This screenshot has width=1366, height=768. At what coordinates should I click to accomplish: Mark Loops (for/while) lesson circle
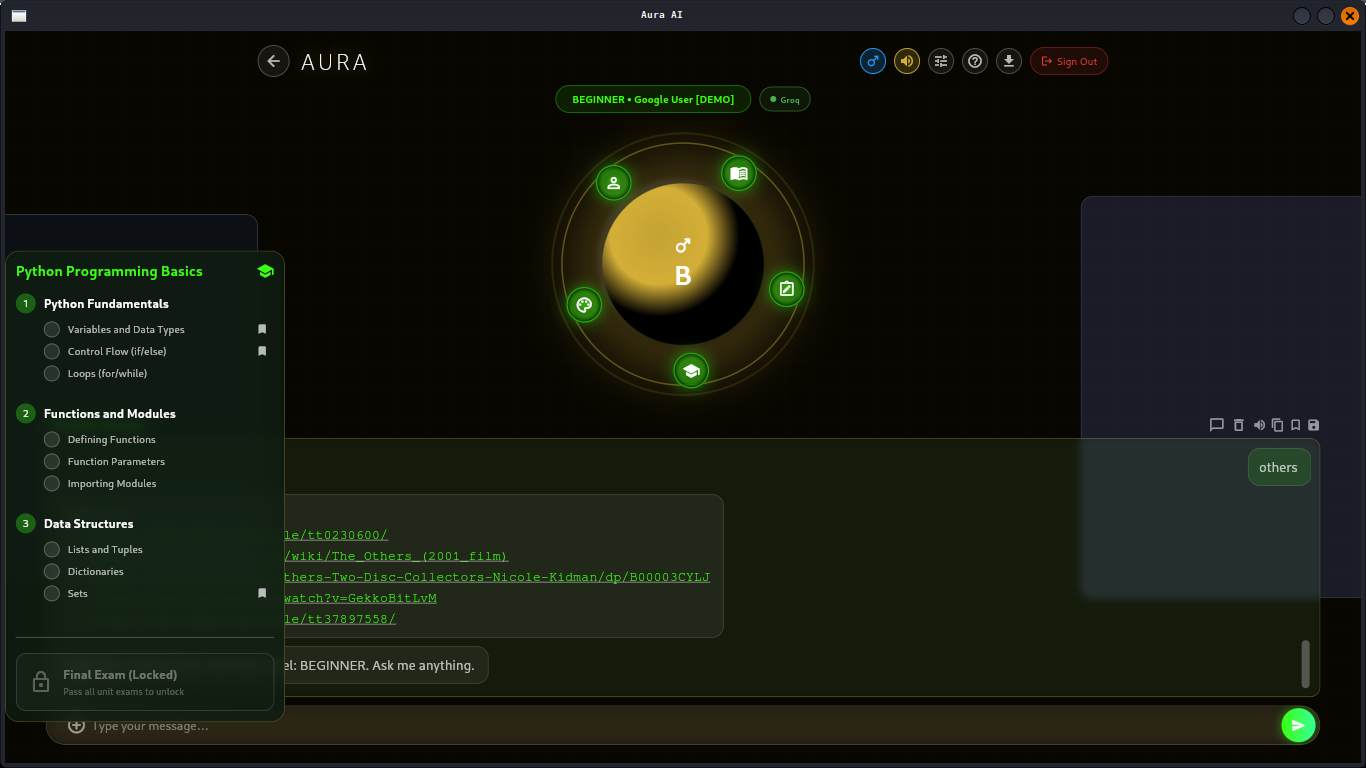(52, 373)
